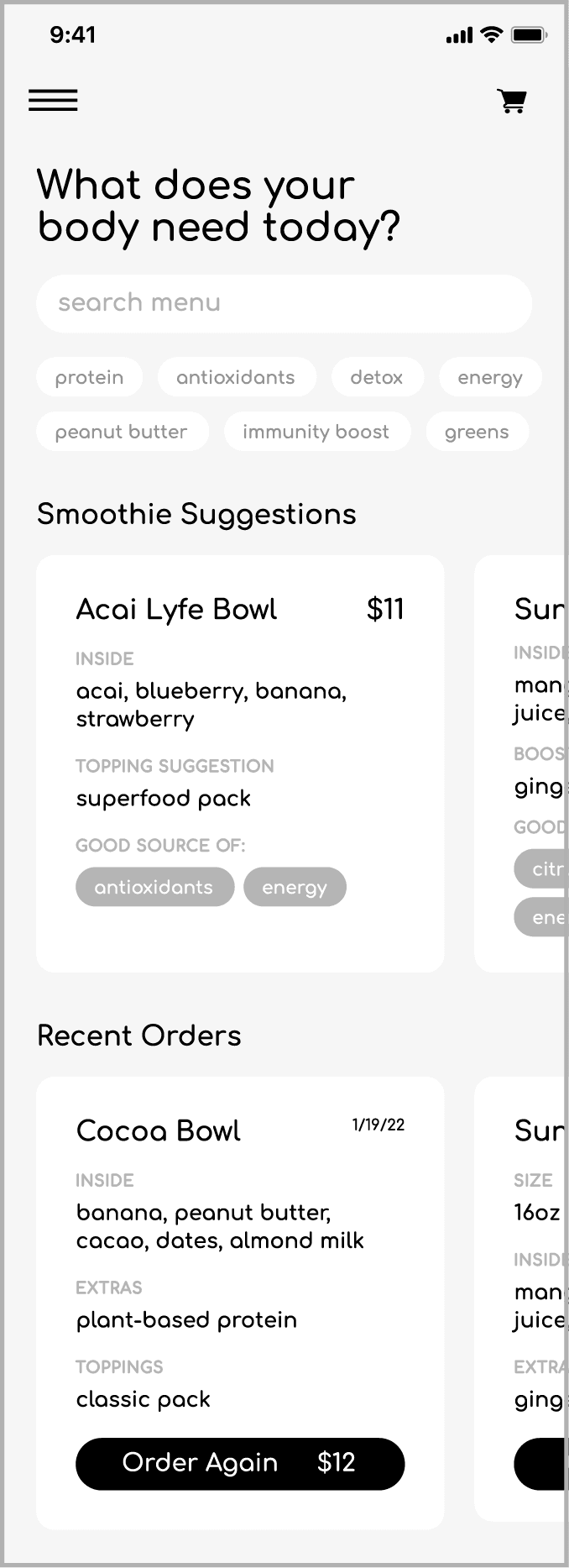Order the Cocoa Bowl again

[240, 1463]
